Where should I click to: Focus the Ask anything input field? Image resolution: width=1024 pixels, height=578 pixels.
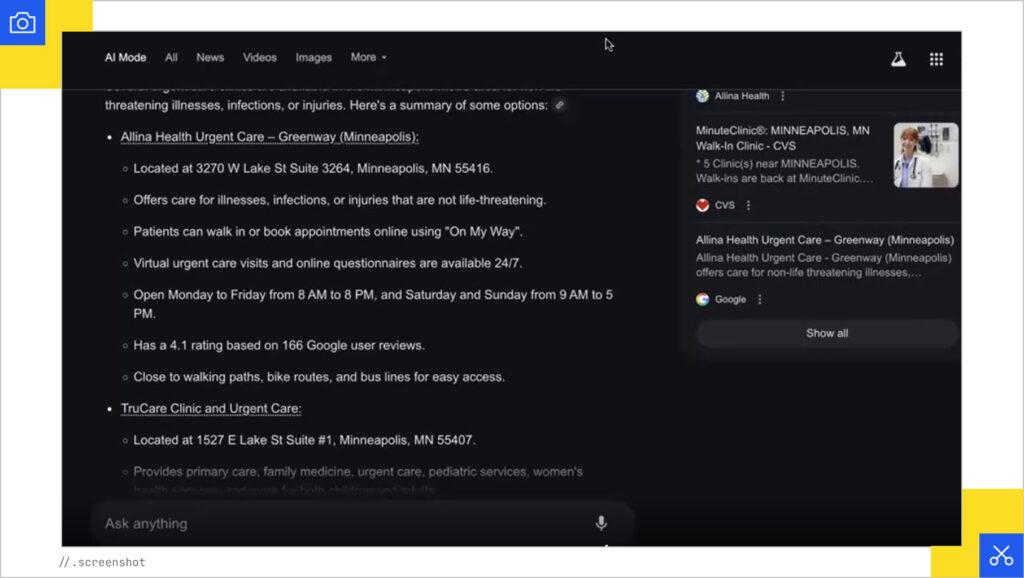(340, 523)
